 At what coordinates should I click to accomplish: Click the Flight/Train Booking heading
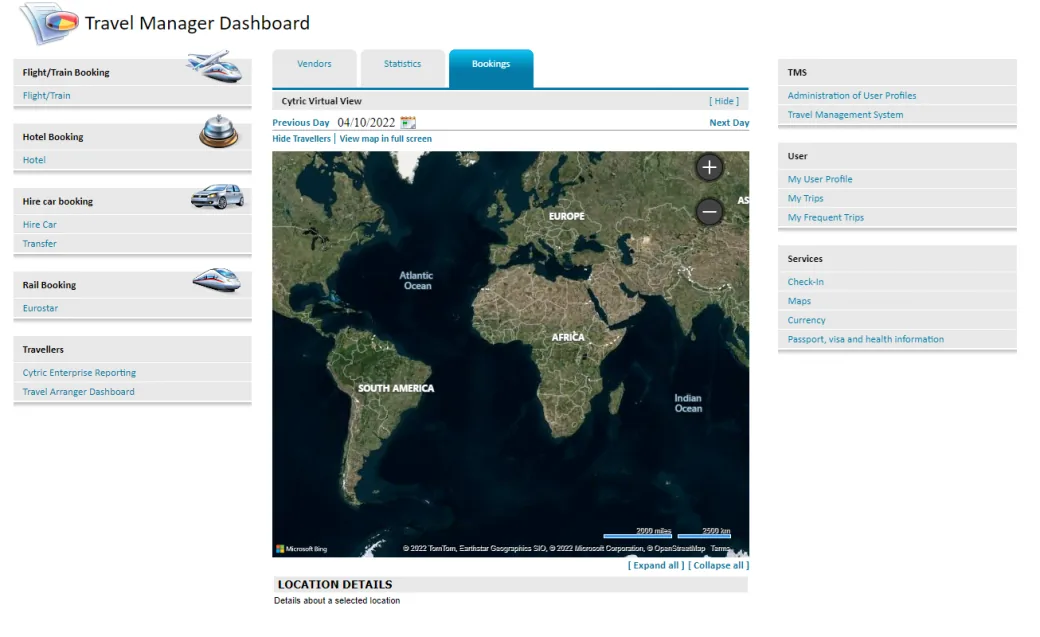pyautogui.click(x=66, y=72)
